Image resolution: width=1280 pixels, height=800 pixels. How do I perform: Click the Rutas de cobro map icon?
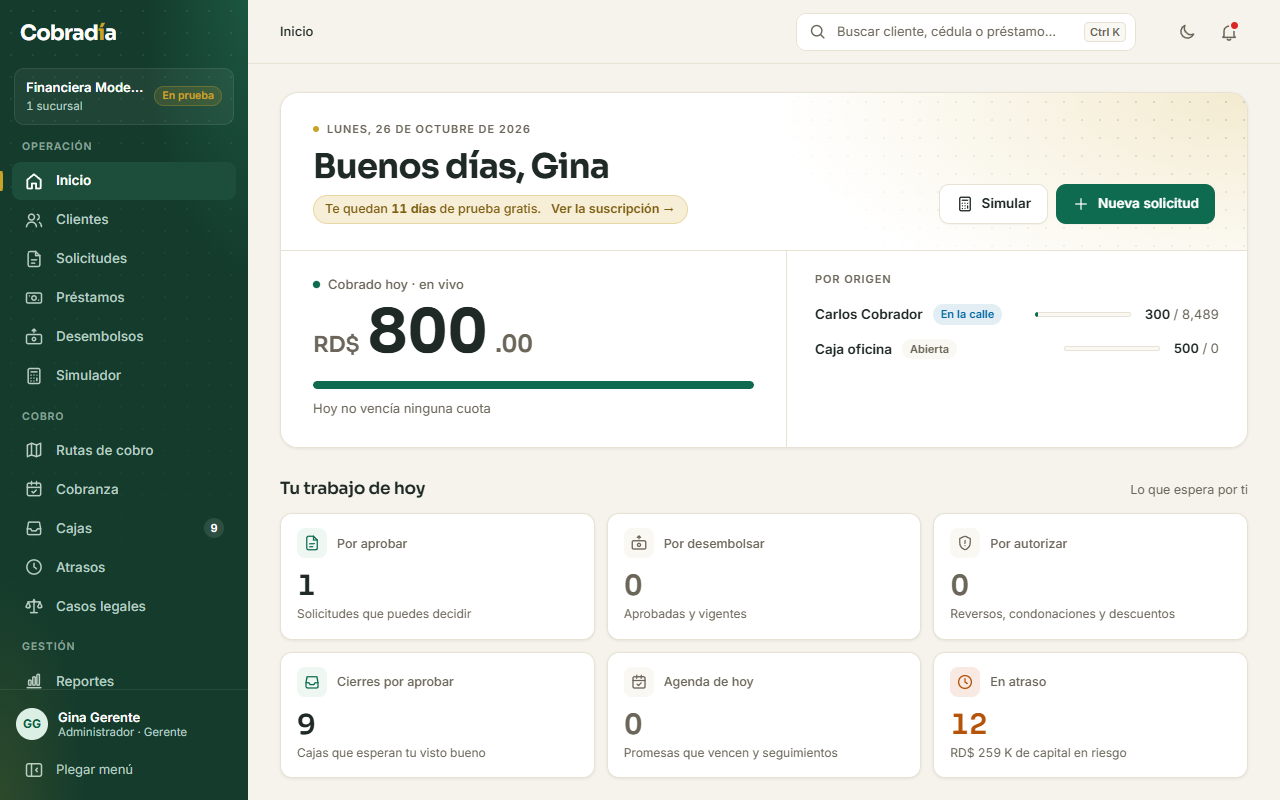pos(34,451)
